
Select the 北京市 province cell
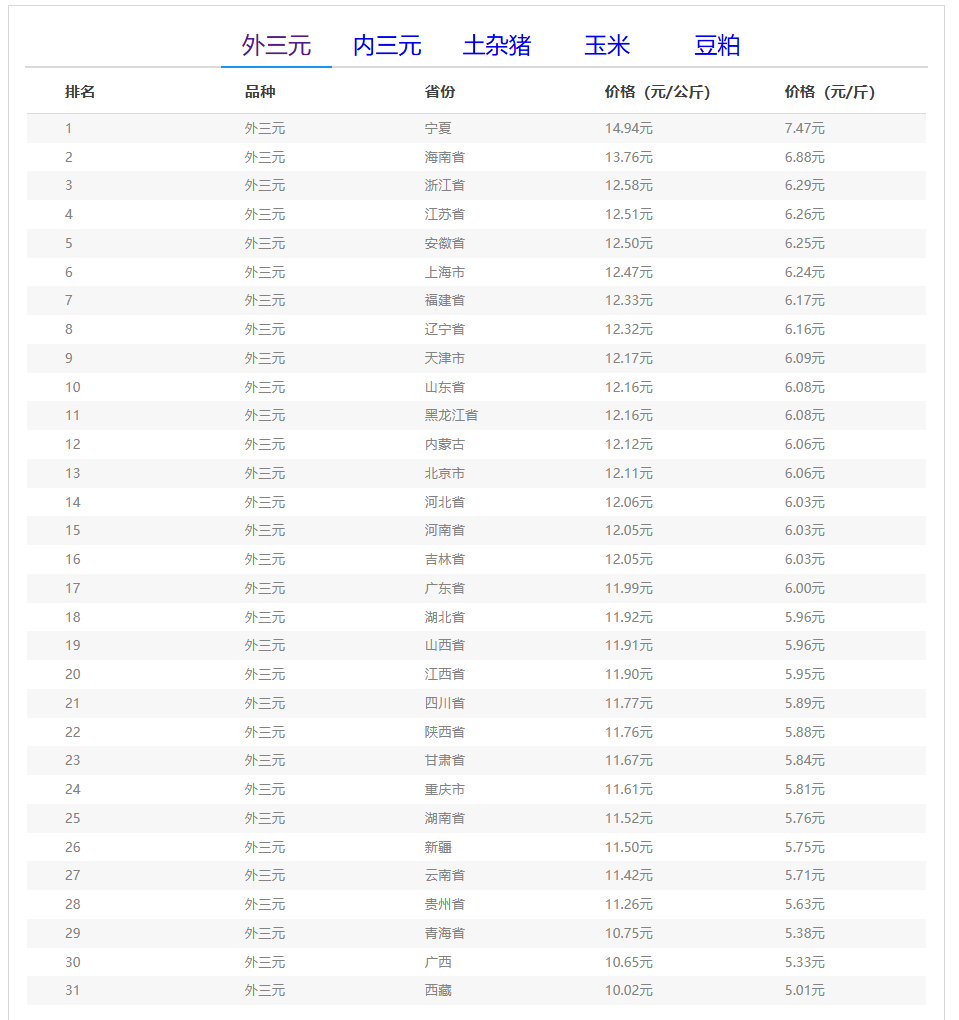(444, 473)
